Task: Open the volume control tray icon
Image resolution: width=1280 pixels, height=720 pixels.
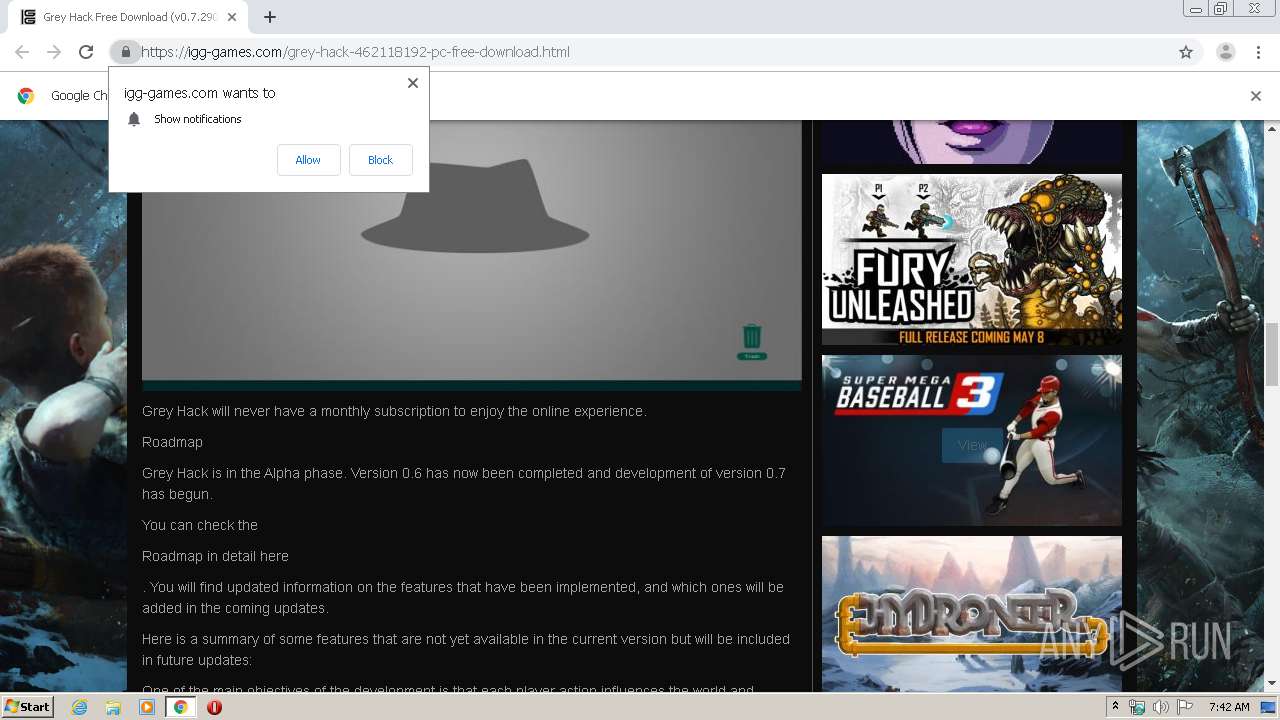Action: [x=1161, y=707]
